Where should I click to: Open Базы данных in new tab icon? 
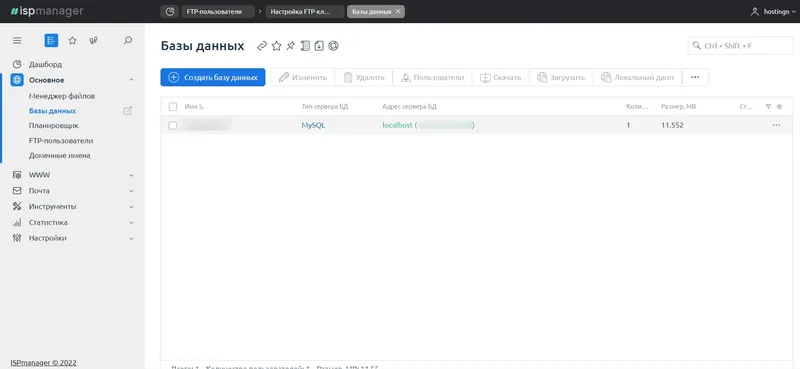[x=128, y=111]
